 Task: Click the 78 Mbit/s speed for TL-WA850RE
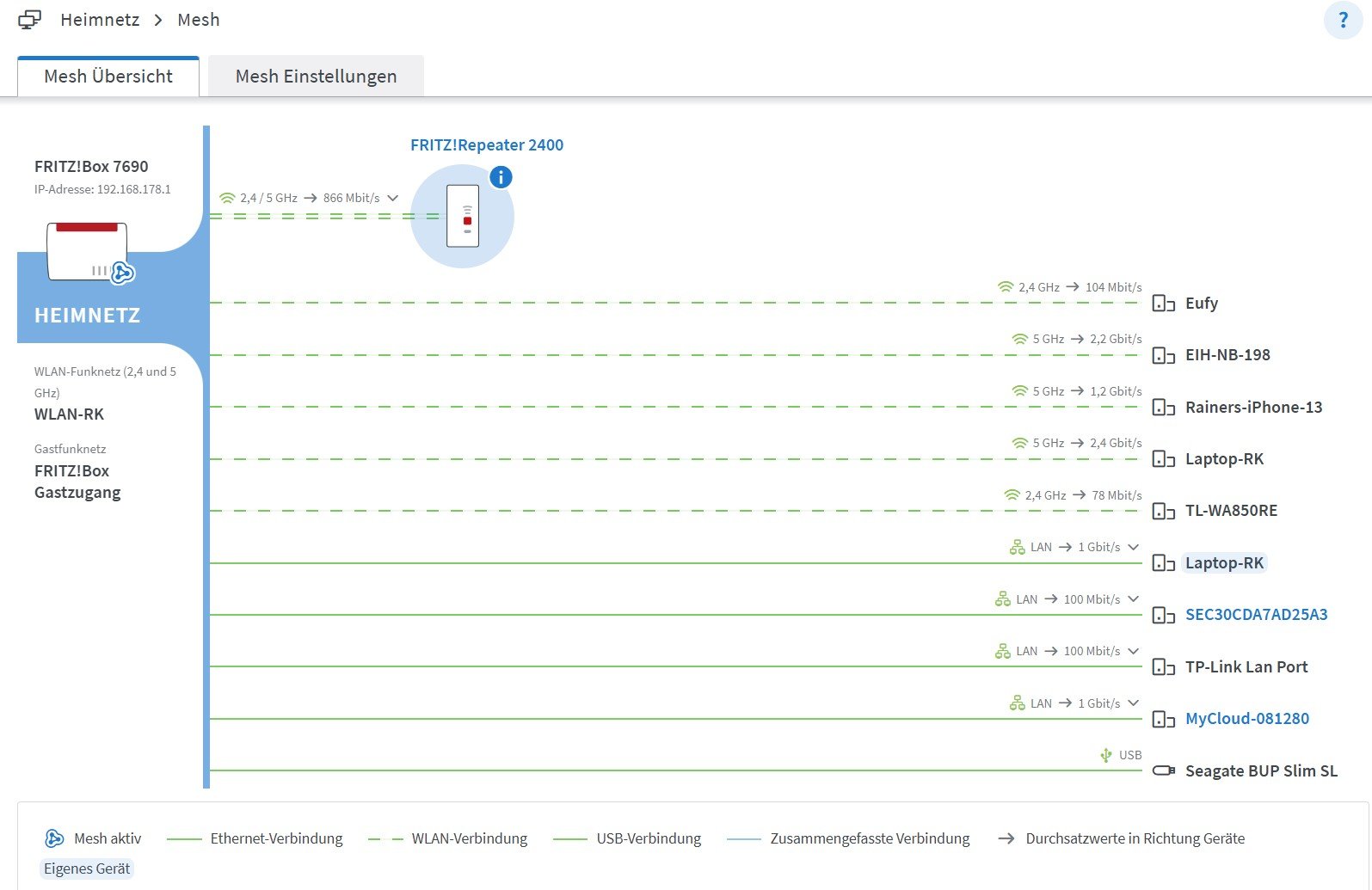(1117, 495)
